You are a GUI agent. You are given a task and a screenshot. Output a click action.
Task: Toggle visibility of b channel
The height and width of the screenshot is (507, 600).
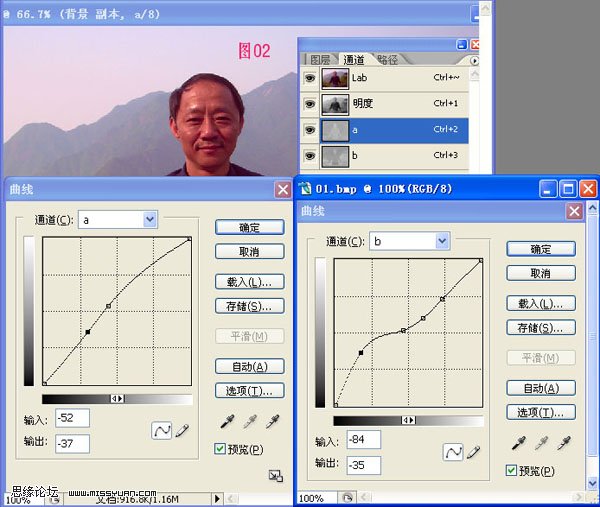pos(310,156)
